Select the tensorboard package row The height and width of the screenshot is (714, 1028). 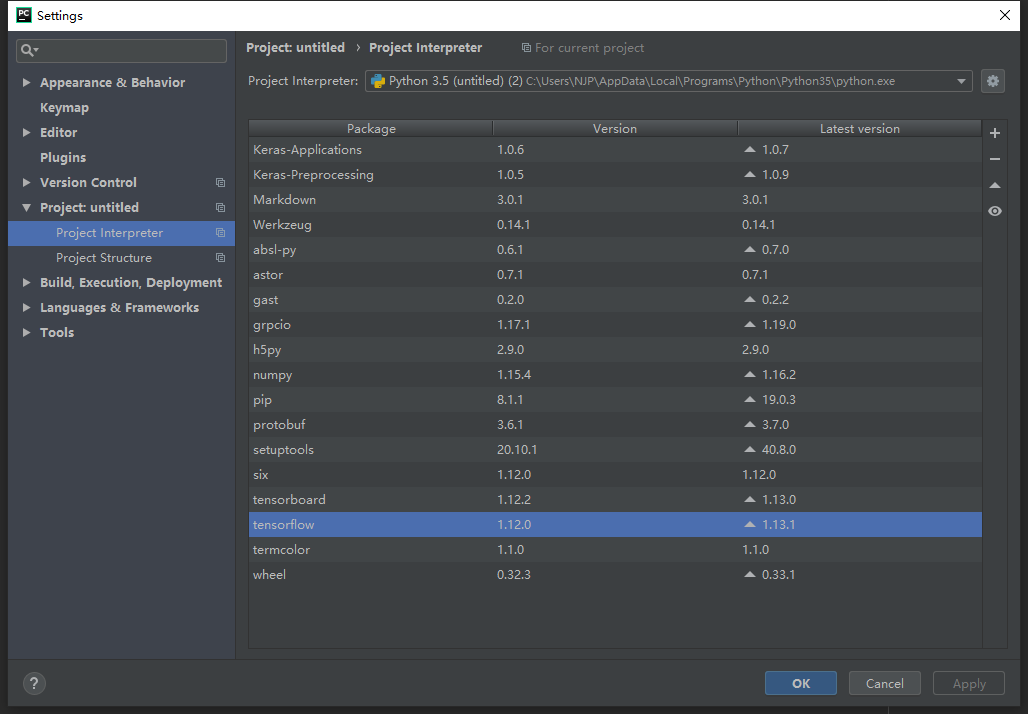pos(615,500)
